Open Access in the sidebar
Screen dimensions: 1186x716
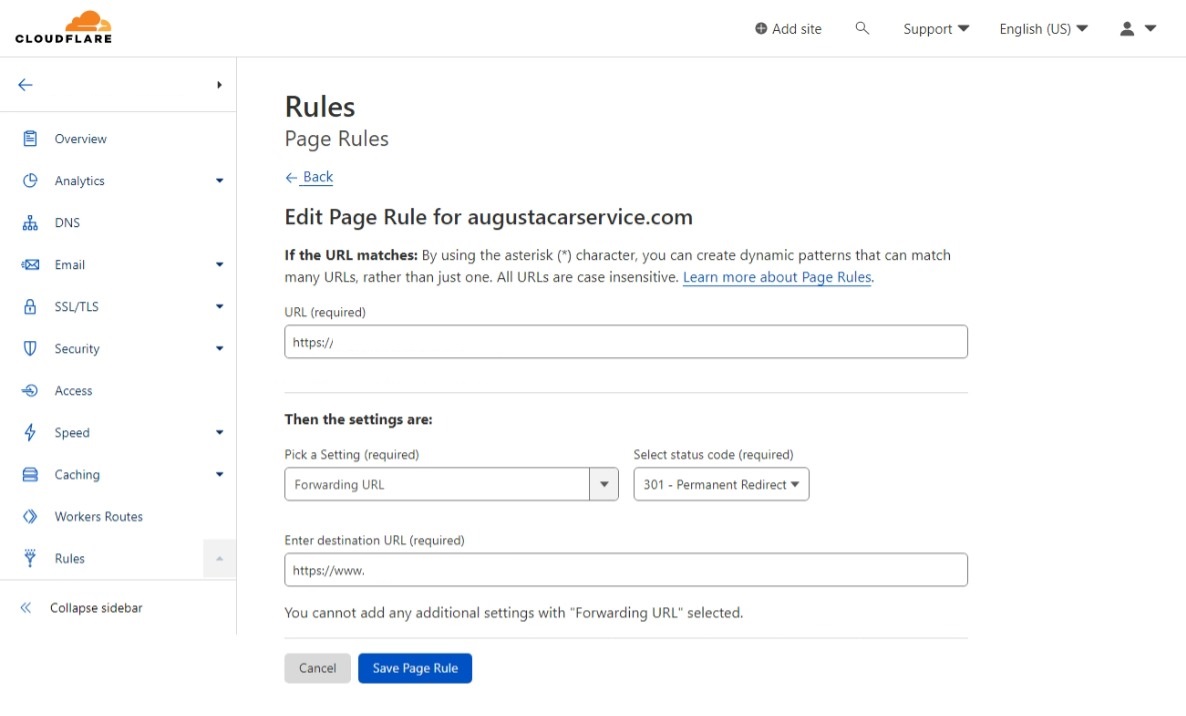(73, 391)
